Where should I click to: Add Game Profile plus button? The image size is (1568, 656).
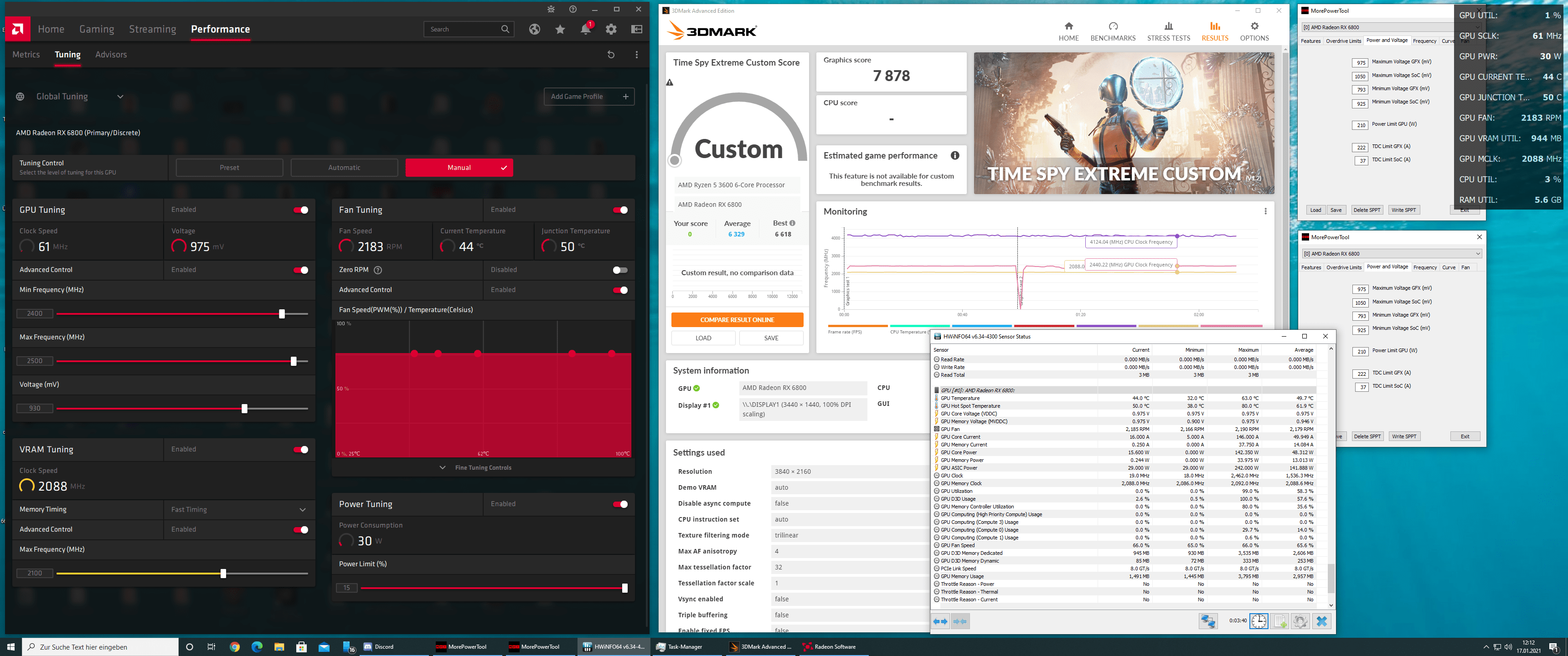pyautogui.click(x=588, y=97)
